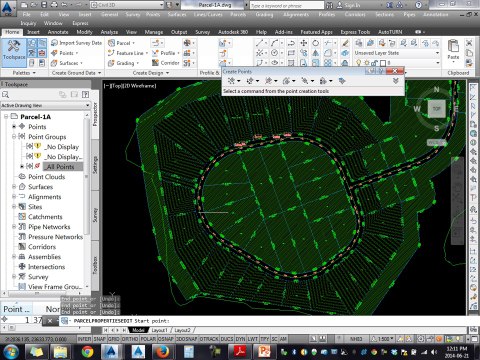Click the search keyword input field
The height and width of the screenshot is (360, 480).
point(287,5)
